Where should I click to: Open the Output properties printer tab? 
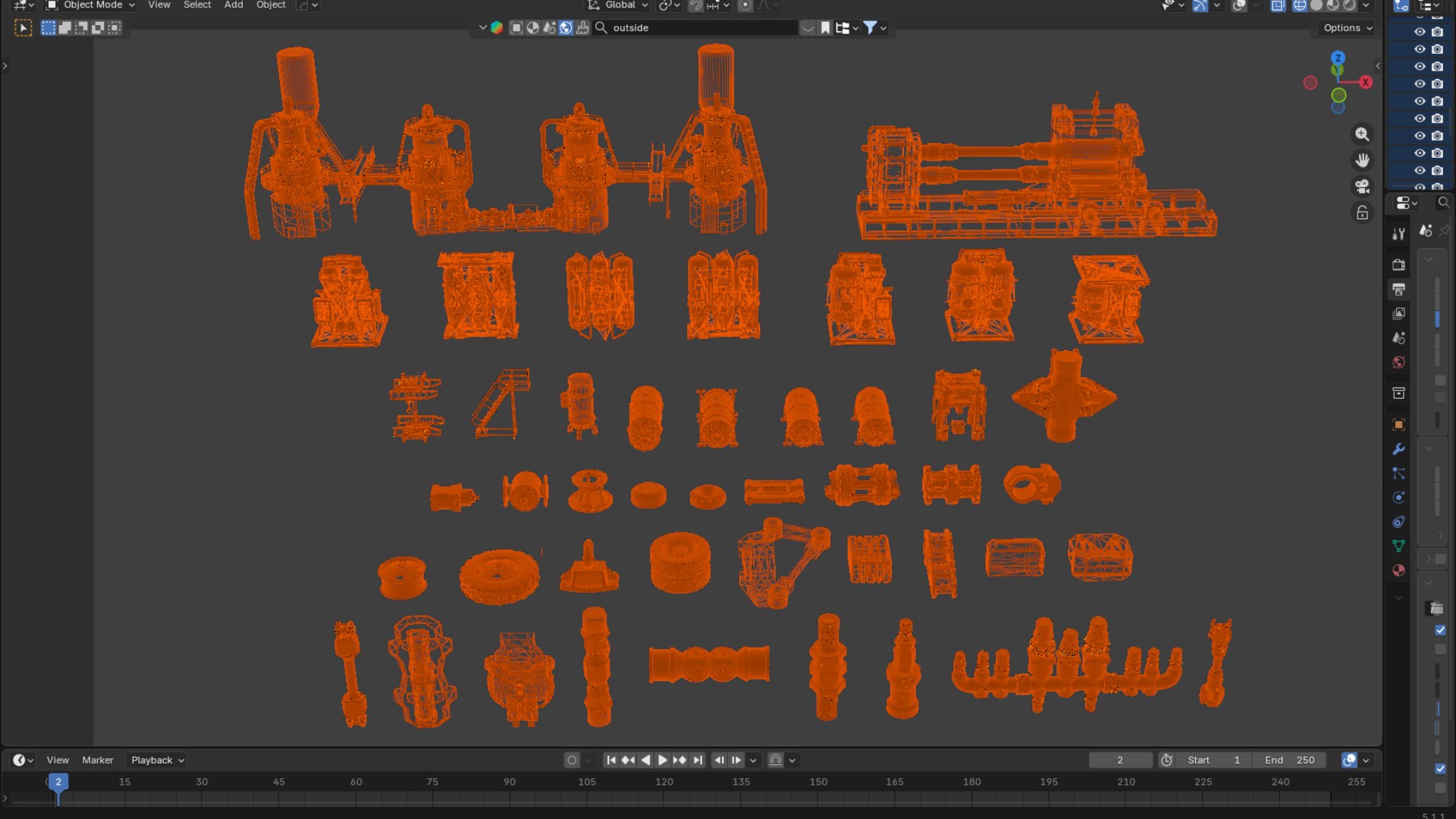[1398, 289]
